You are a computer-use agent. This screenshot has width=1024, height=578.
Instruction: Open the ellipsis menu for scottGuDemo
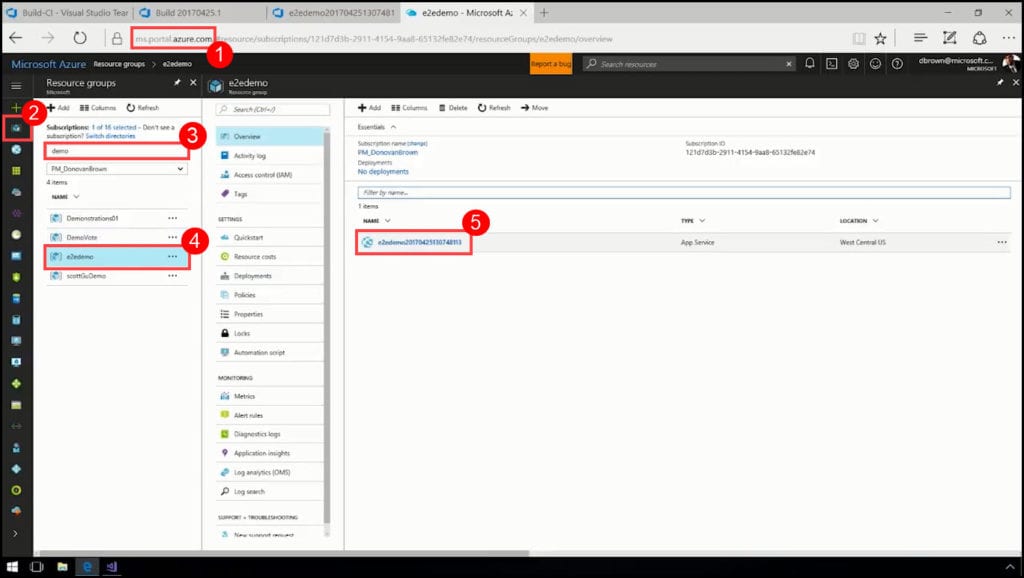tap(172, 276)
